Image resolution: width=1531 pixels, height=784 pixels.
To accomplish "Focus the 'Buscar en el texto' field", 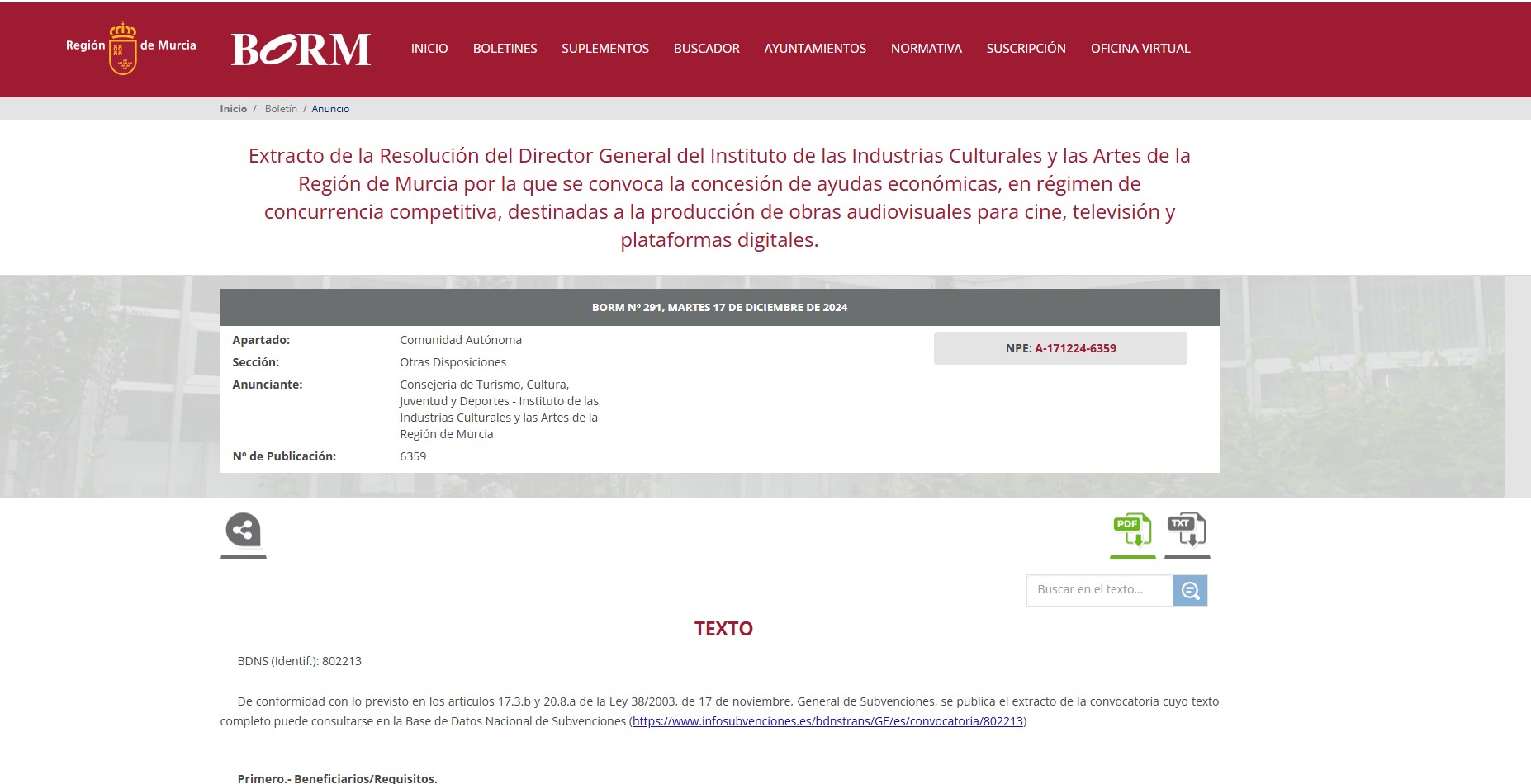I will pyautogui.click(x=1098, y=590).
